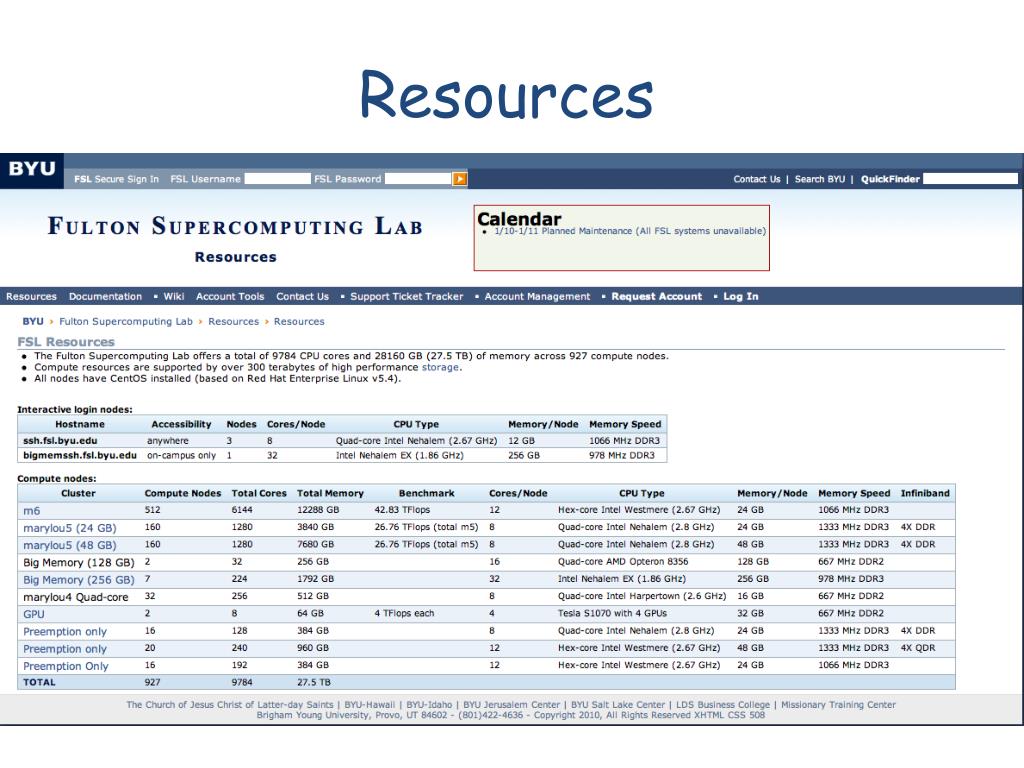The width and height of the screenshot is (1024, 768).
Task: Click the TOTAL row label
Action: [x=39, y=682]
